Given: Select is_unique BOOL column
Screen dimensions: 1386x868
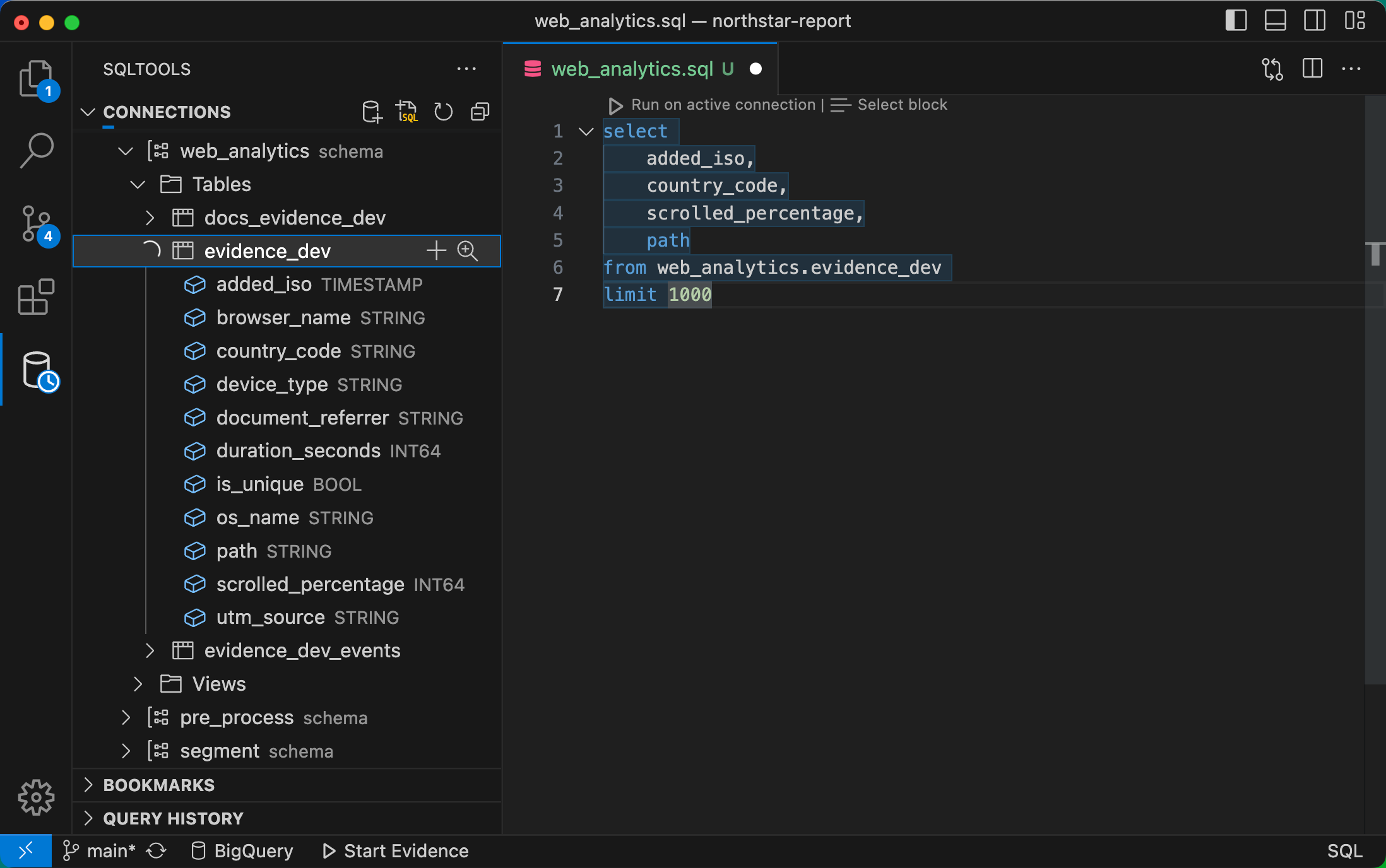Looking at the screenshot, I should tap(287, 484).
